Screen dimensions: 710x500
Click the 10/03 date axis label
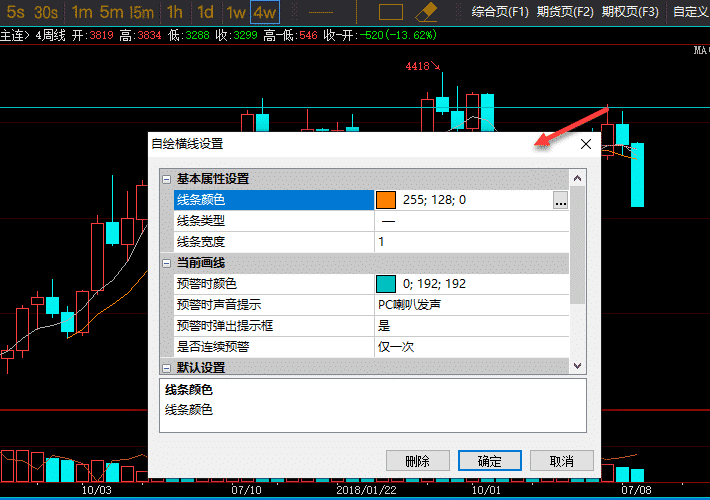(x=96, y=490)
